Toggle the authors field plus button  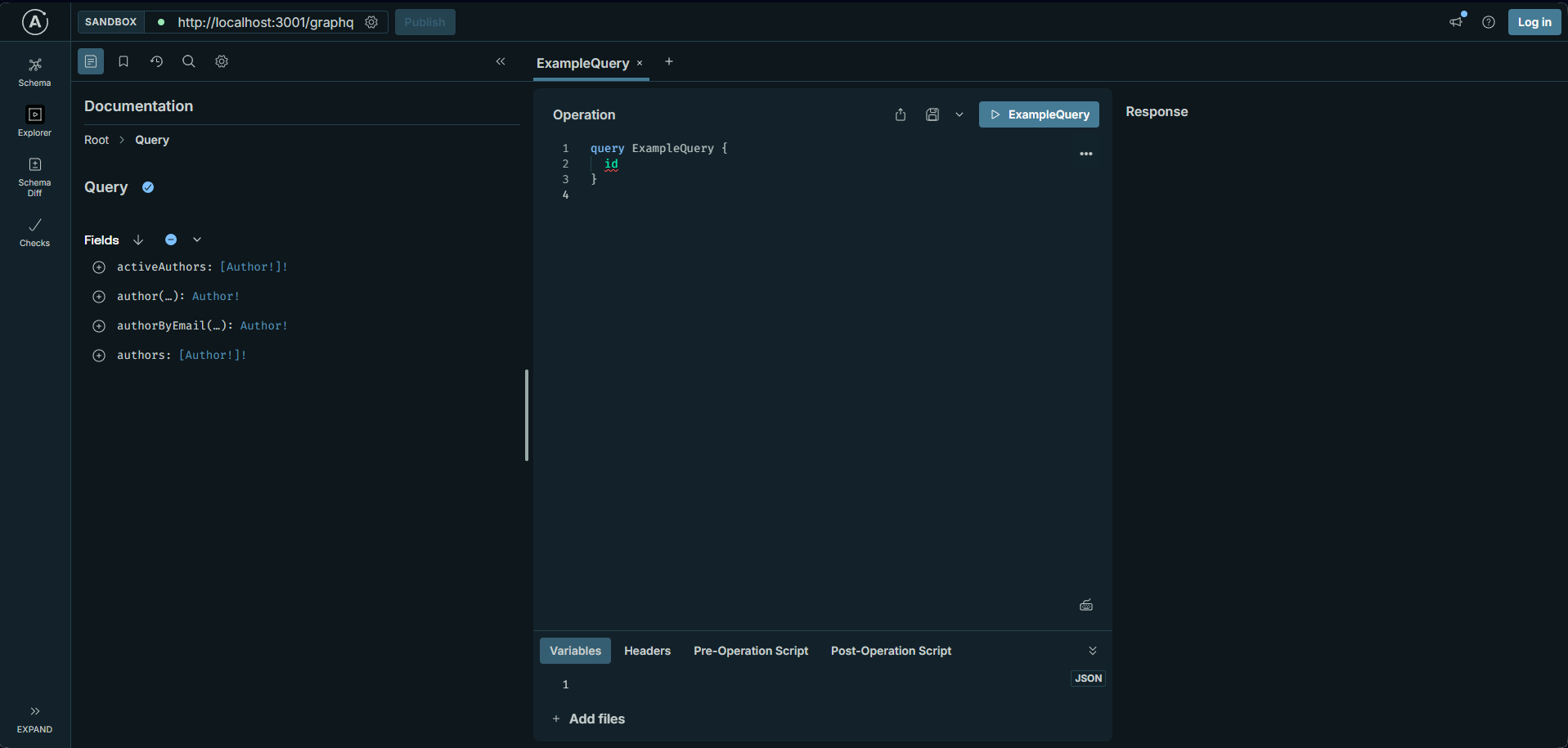99,356
